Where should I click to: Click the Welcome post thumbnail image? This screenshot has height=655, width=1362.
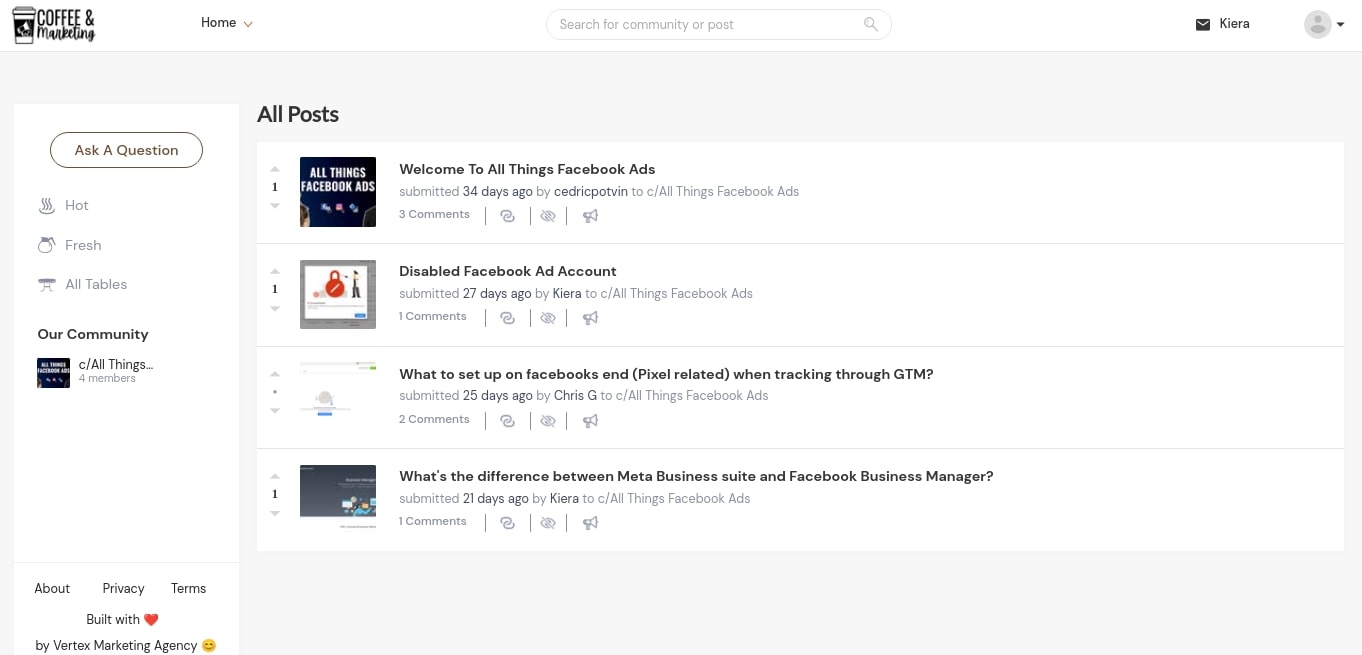point(338,192)
